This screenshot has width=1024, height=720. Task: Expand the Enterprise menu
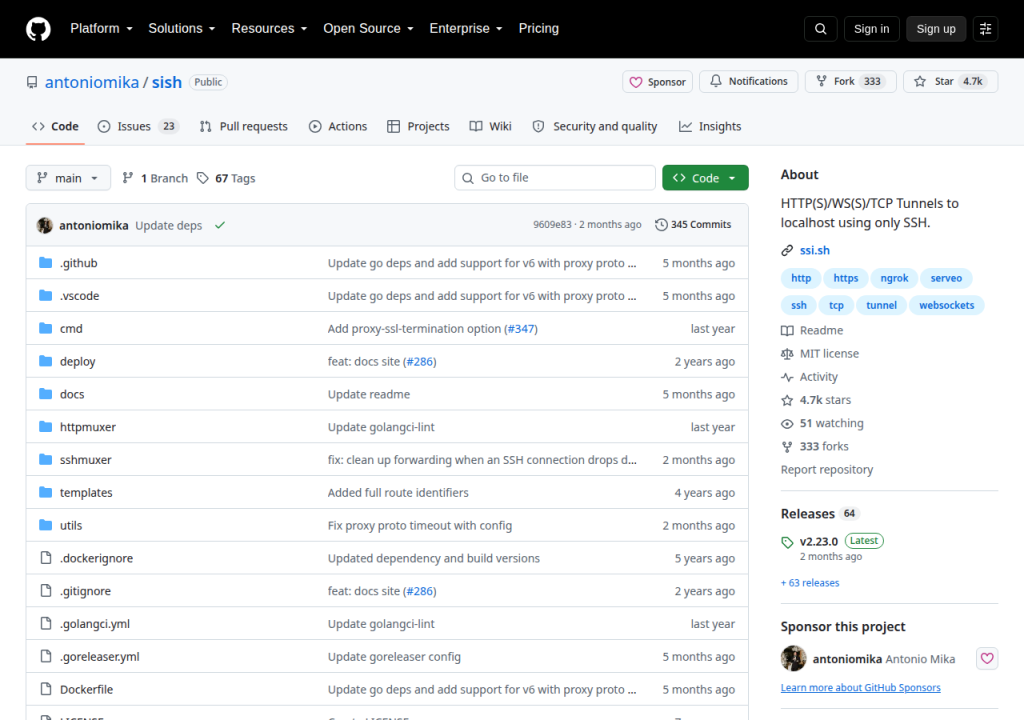466,29
